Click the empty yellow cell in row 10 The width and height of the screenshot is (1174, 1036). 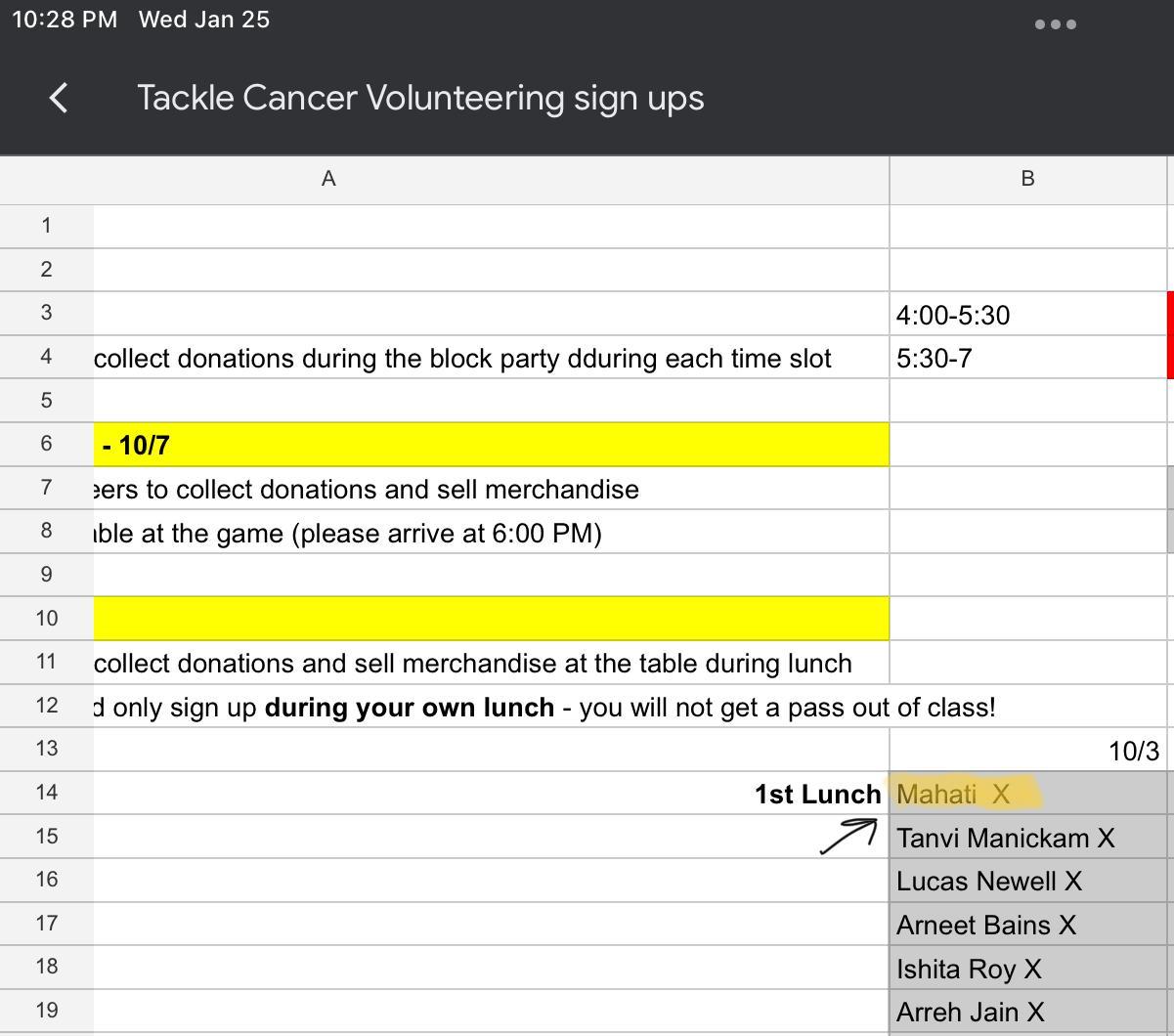coord(489,619)
